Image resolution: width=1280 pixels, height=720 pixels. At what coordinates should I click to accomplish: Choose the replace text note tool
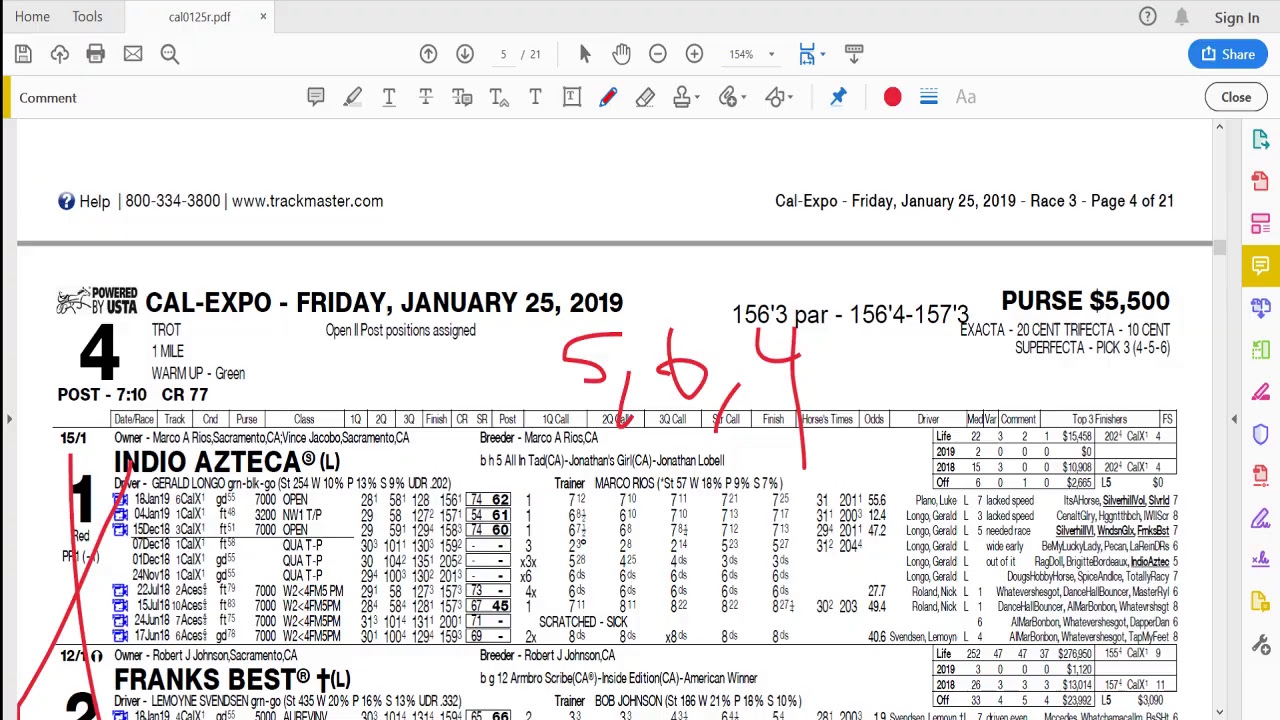pos(462,97)
